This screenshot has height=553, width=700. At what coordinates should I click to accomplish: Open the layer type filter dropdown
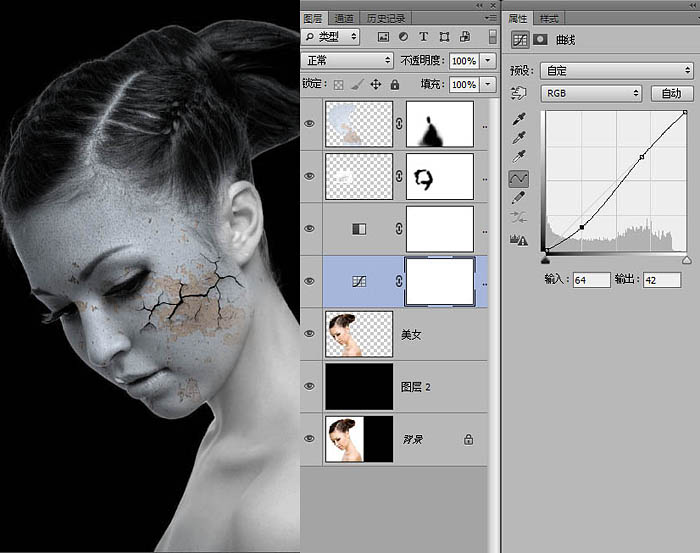pos(330,37)
